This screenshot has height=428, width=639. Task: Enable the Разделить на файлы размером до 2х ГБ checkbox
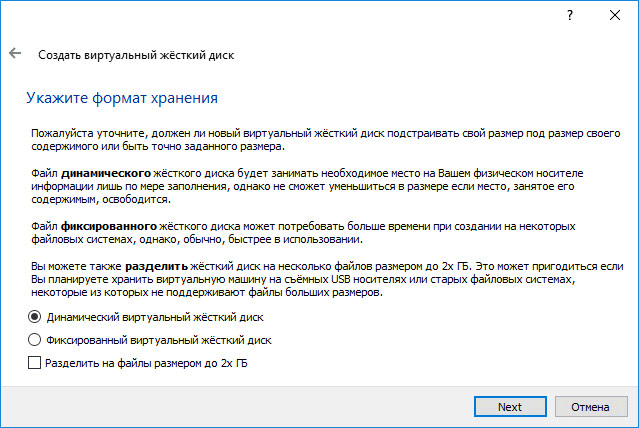coord(36,364)
